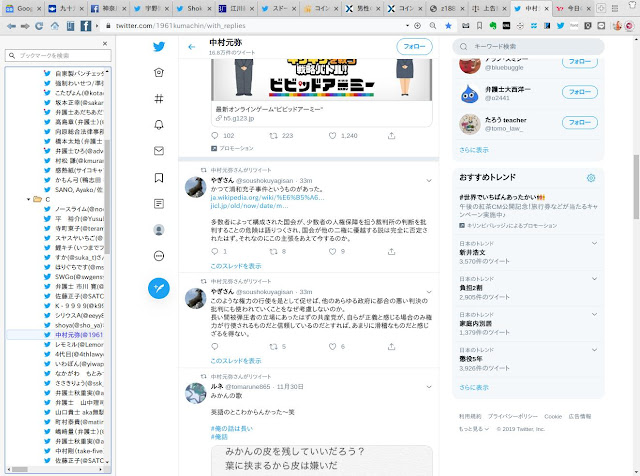Click in Twitter keyword search field
This screenshot has width=640, height=476.
(x=528, y=47)
